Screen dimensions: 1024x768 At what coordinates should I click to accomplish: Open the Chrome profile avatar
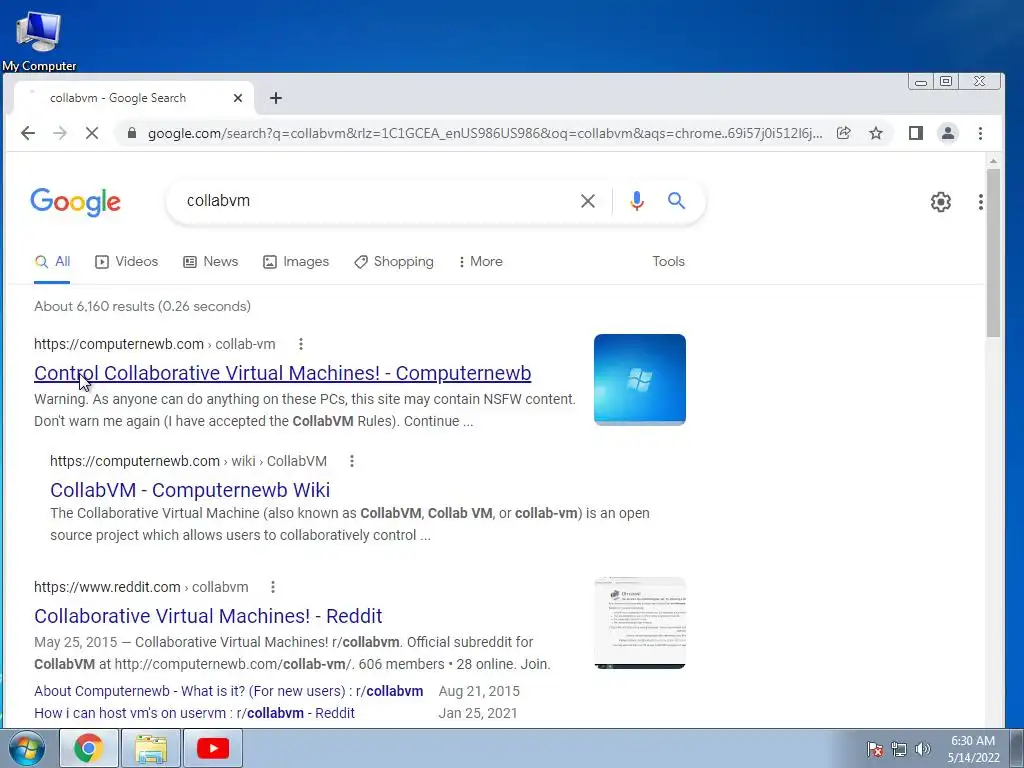[x=948, y=133]
